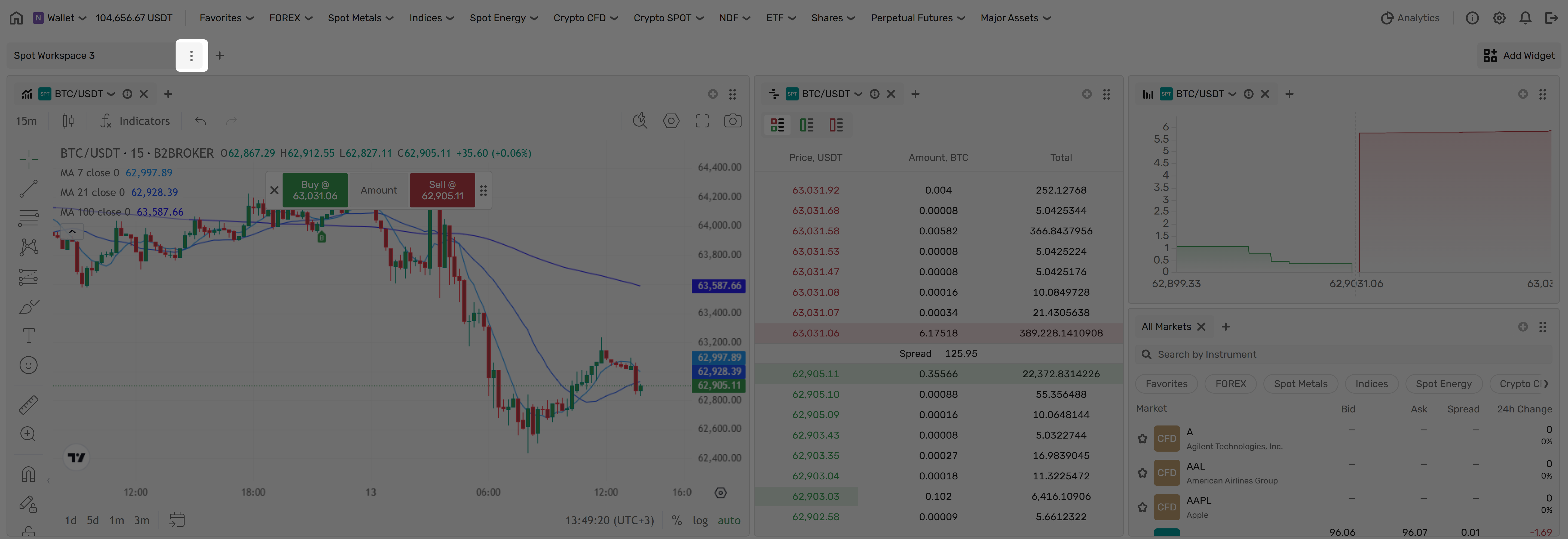Open the FOREX menu

pos(291,18)
